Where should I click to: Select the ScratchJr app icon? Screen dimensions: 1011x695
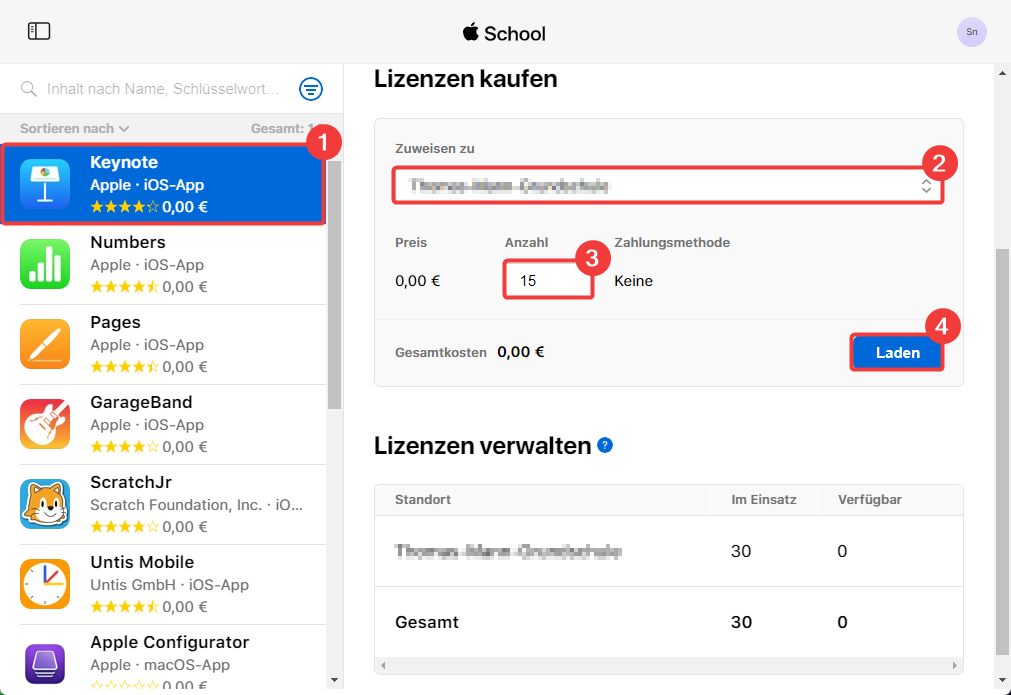coord(45,504)
